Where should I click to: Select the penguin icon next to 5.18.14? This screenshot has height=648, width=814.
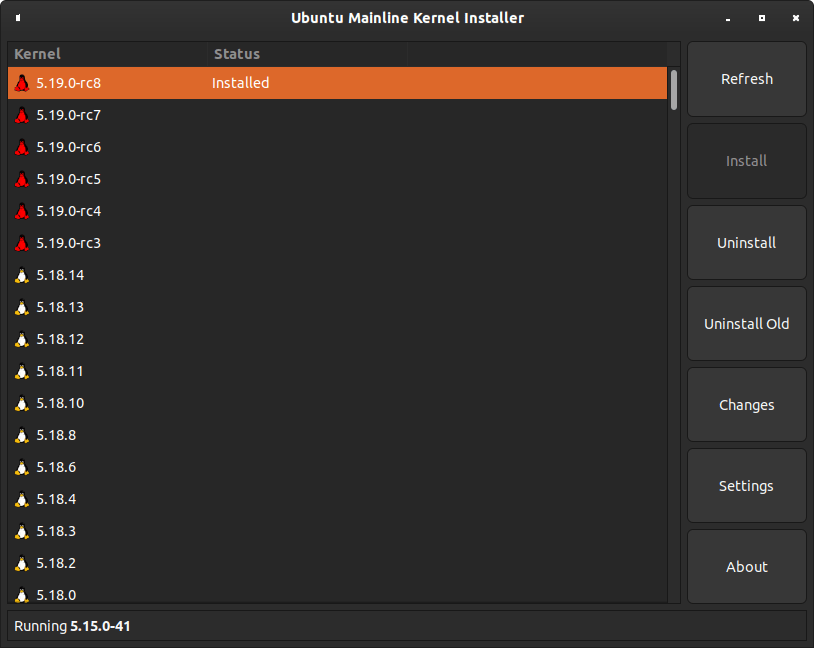tap(22, 275)
